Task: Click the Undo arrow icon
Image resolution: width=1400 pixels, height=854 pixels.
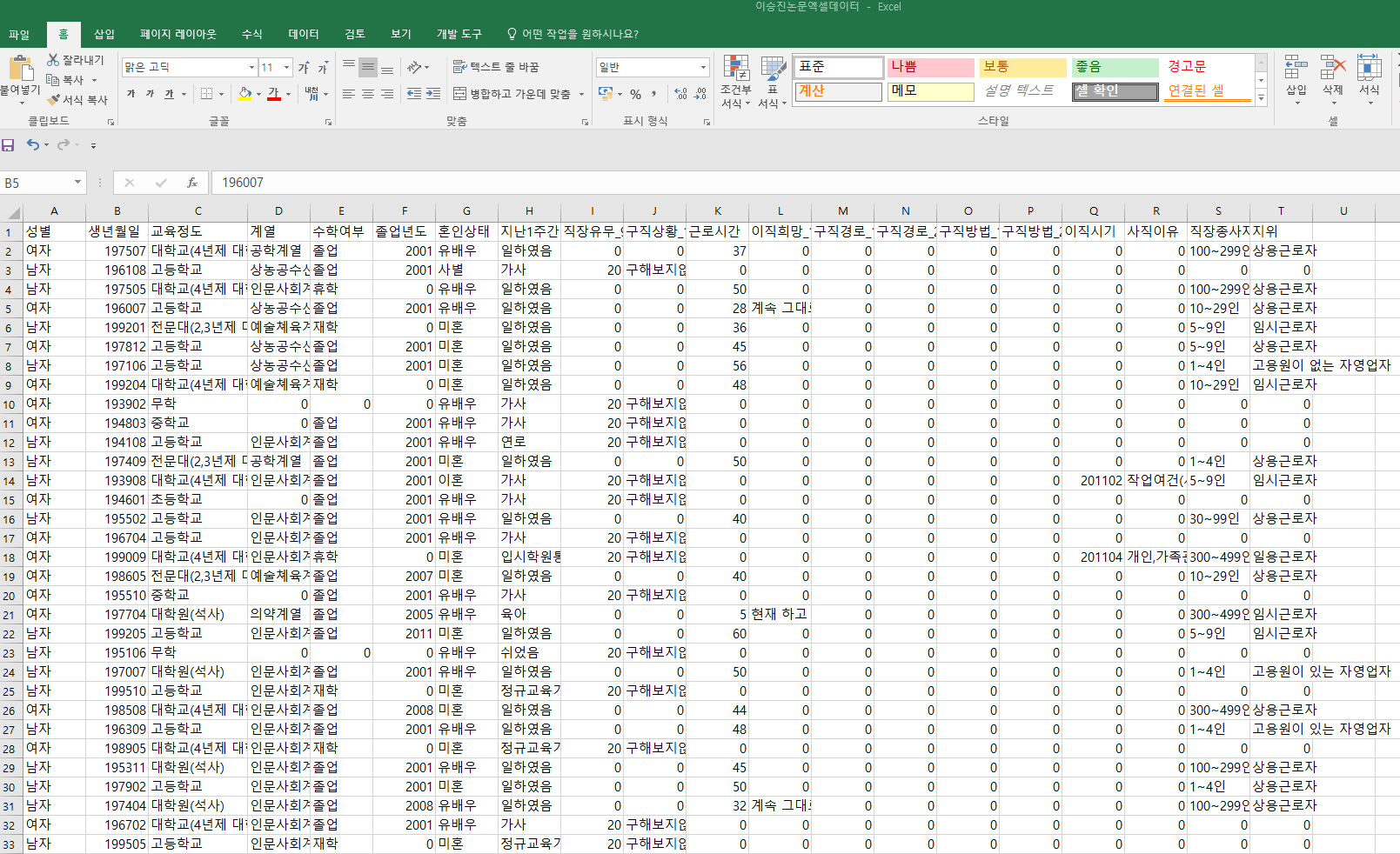Action: 32,145
